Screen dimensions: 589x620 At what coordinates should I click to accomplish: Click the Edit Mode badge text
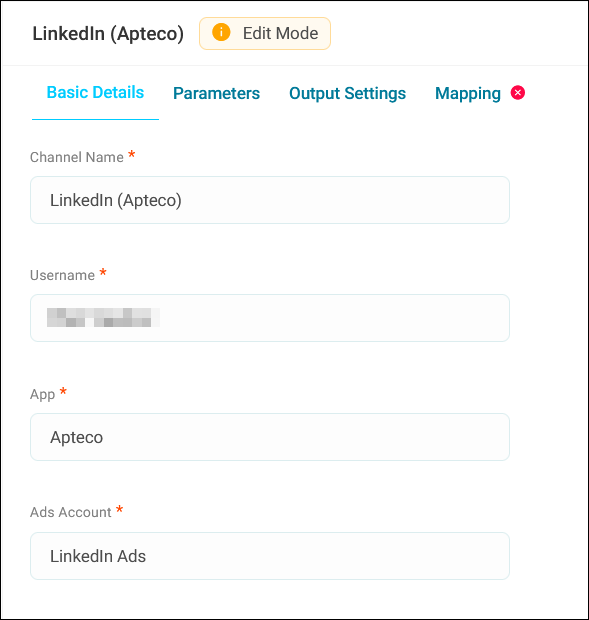(280, 33)
